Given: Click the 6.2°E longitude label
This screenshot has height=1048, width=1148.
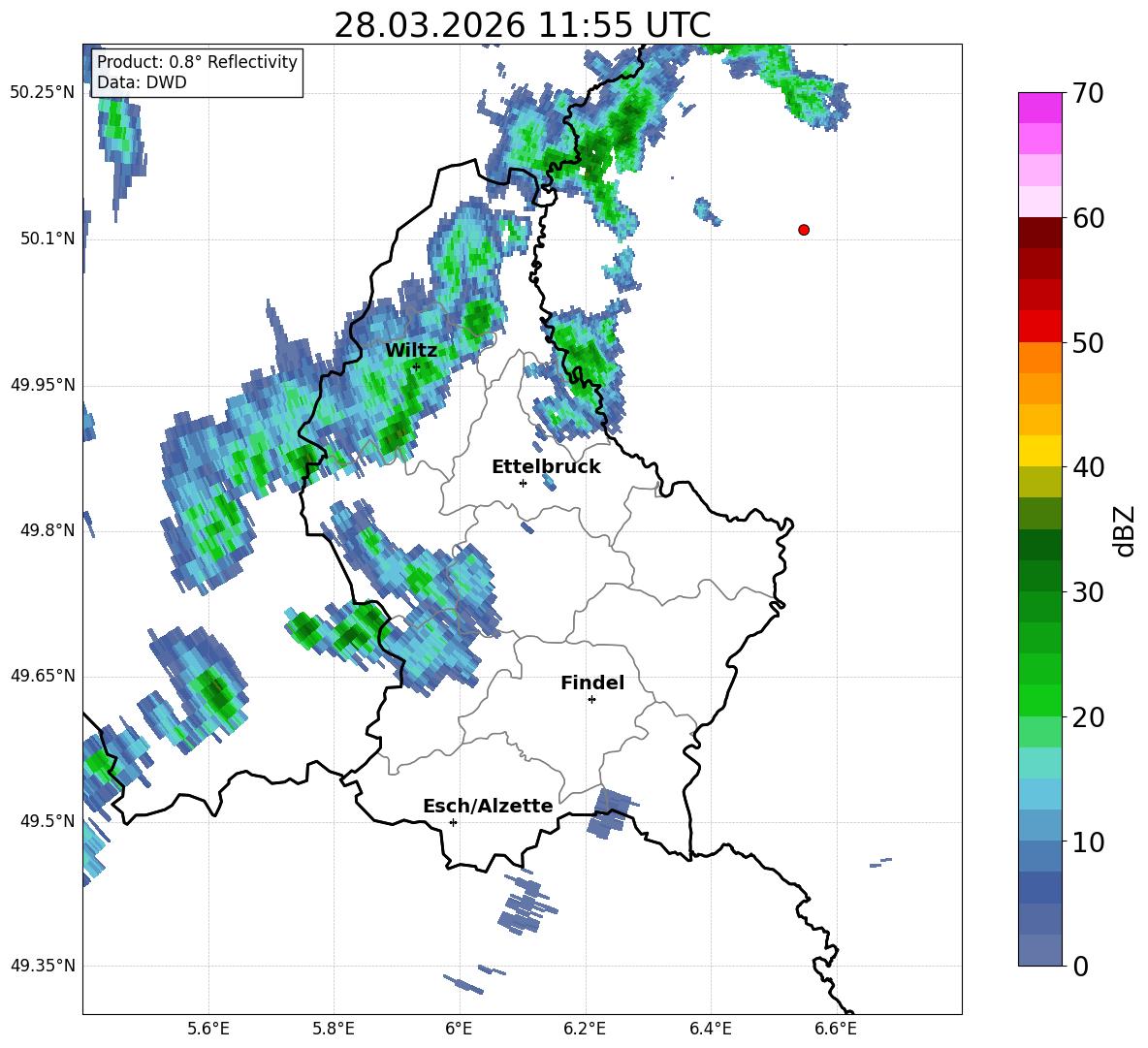Looking at the screenshot, I should coord(585,1029).
